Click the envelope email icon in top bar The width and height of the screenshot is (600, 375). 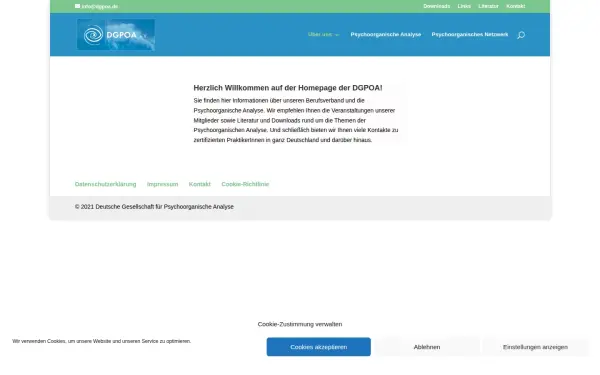pos(77,6)
